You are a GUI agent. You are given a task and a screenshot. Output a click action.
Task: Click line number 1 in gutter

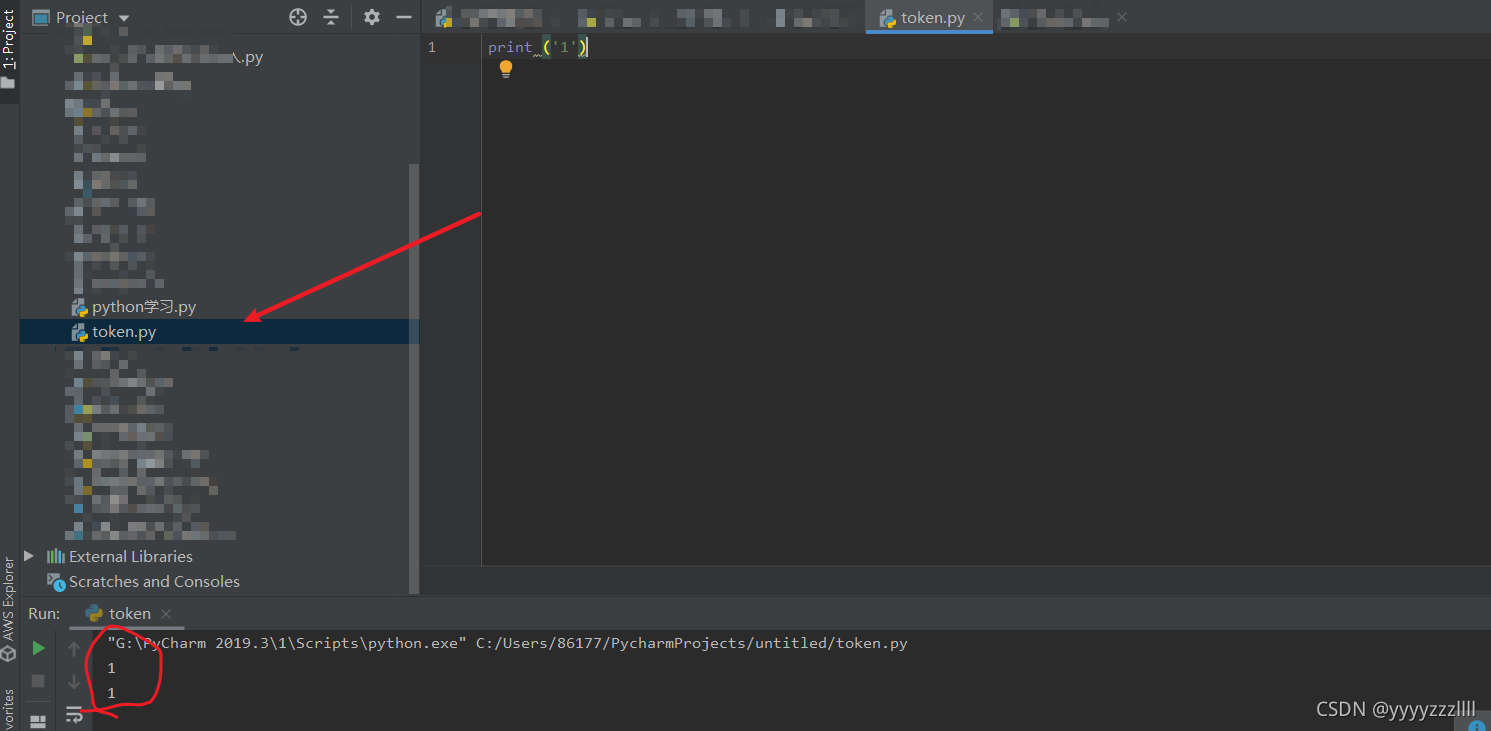(431, 47)
